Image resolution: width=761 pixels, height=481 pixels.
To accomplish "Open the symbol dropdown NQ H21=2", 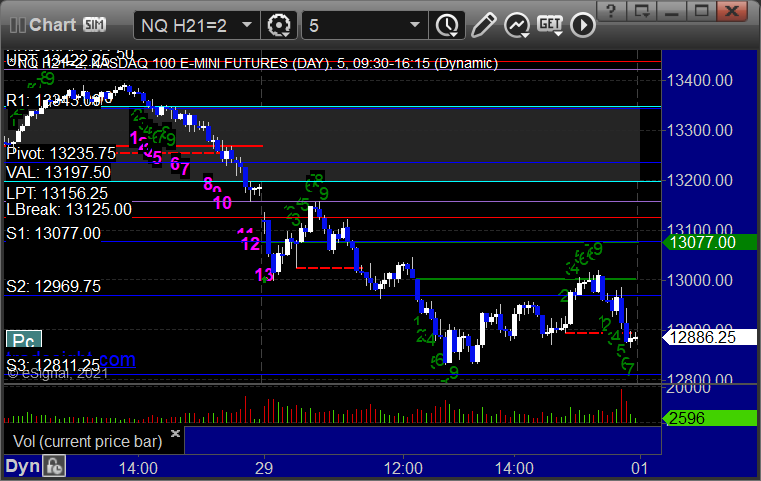I will [247, 25].
